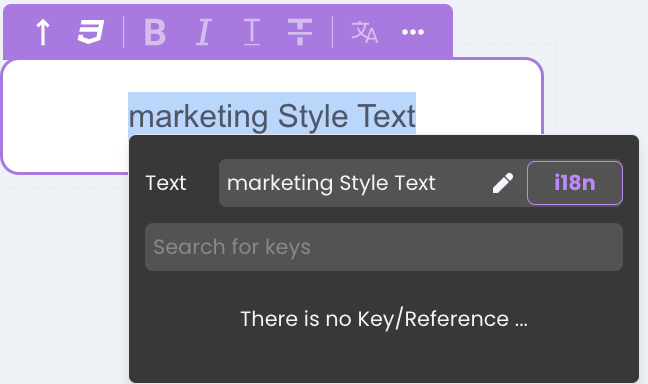Click empty dark area of i18n popup
This screenshot has width=648, height=384.
pos(384,360)
